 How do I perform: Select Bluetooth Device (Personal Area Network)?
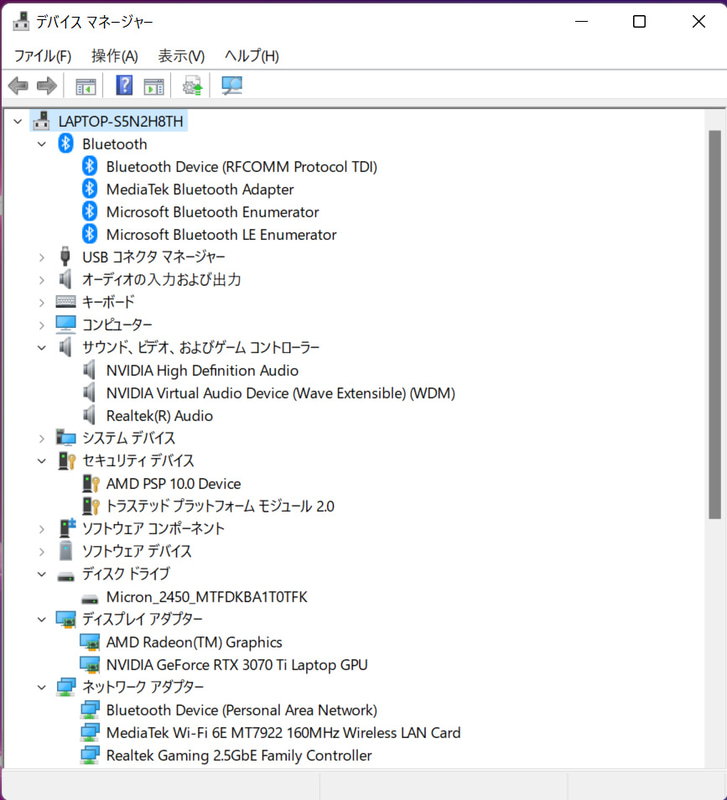pos(241,710)
